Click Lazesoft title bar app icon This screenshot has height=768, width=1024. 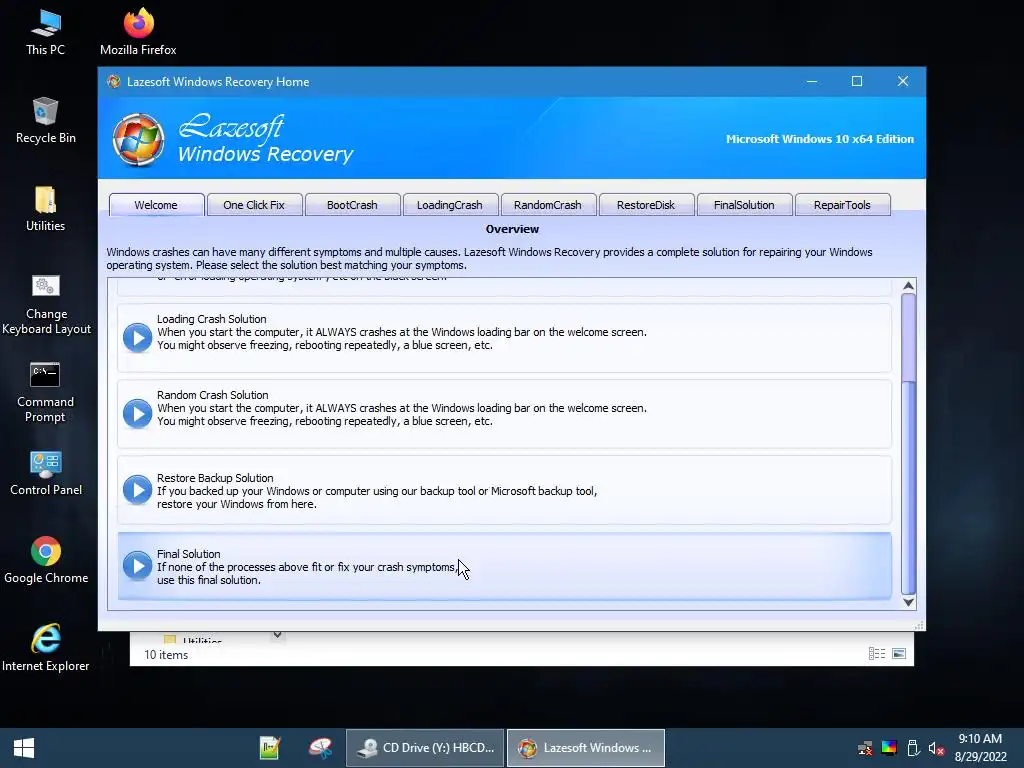click(114, 82)
